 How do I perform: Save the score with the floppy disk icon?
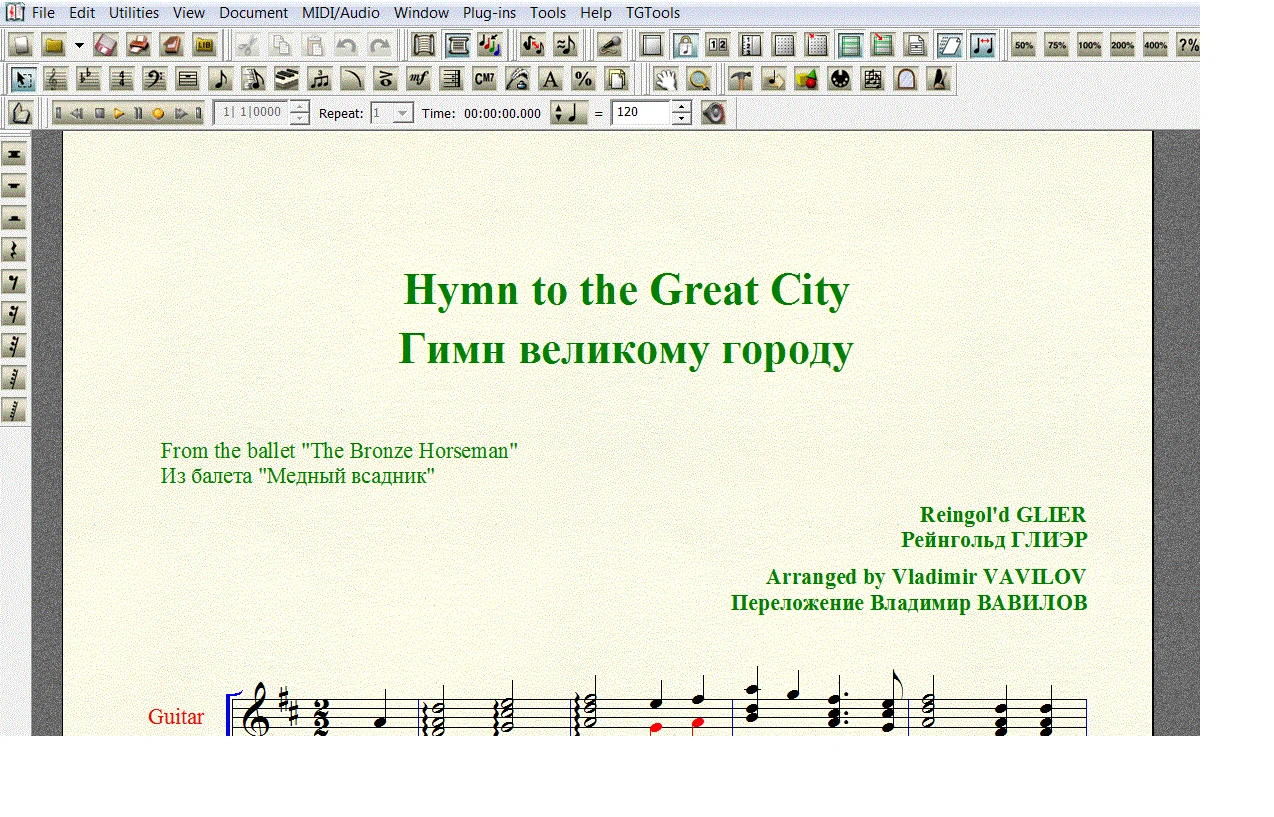tap(106, 45)
